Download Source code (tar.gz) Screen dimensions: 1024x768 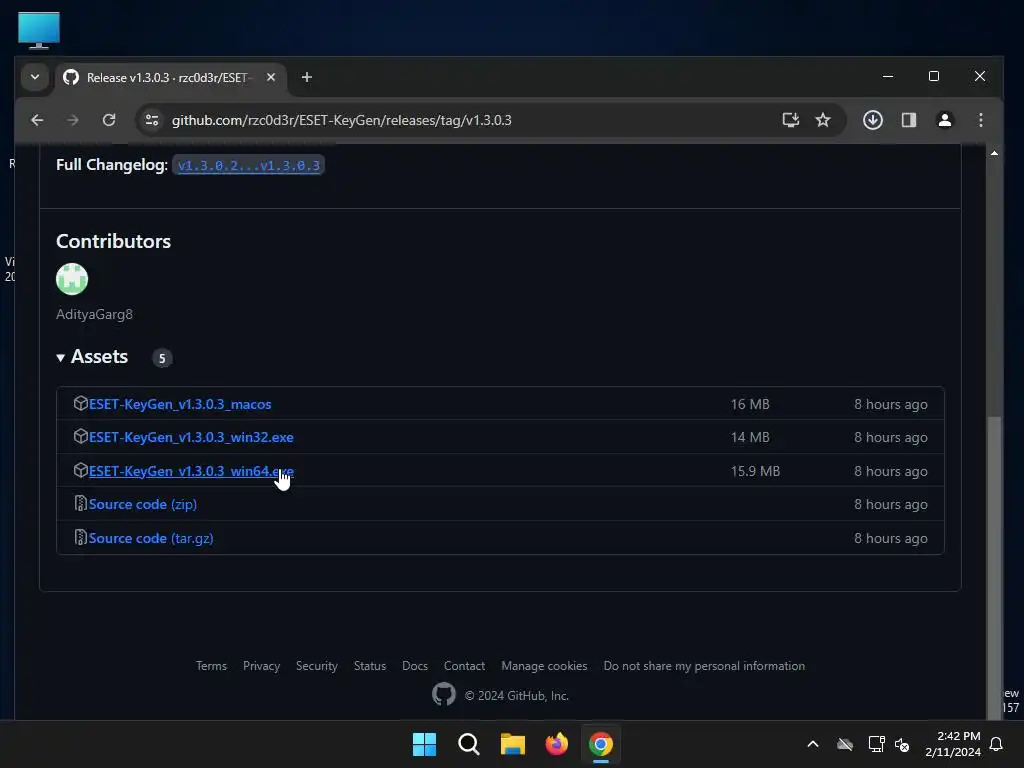pyautogui.click(x=151, y=538)
